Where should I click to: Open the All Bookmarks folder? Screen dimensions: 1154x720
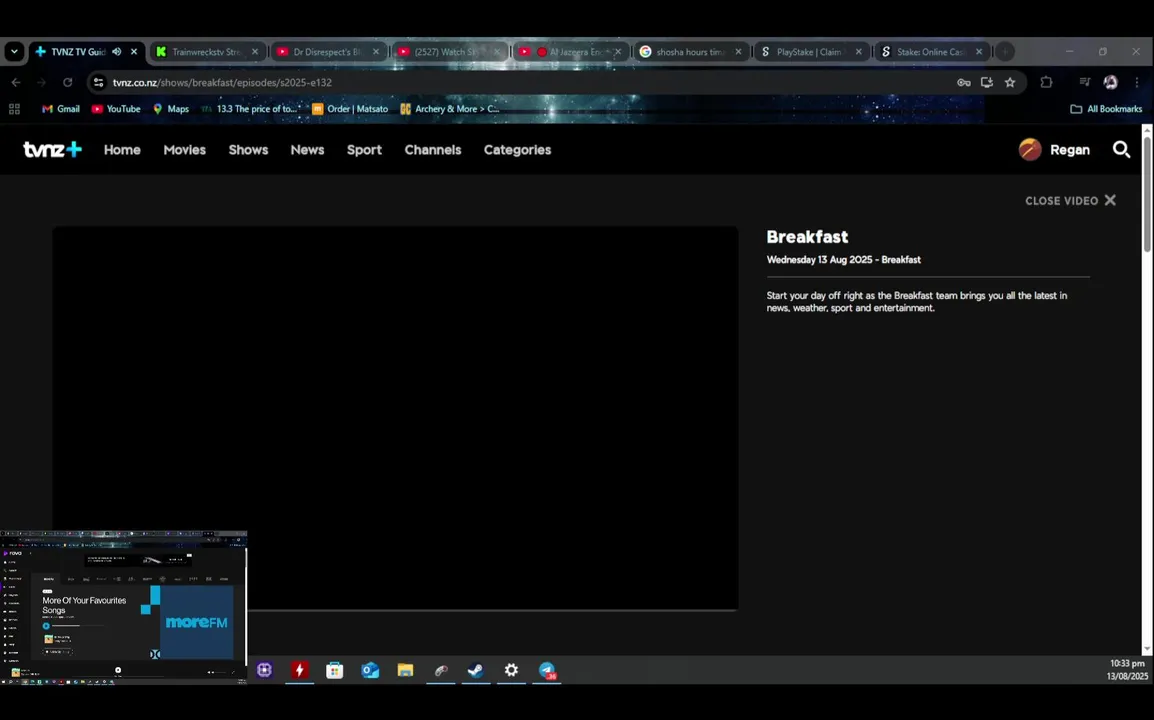point(1106,109)
